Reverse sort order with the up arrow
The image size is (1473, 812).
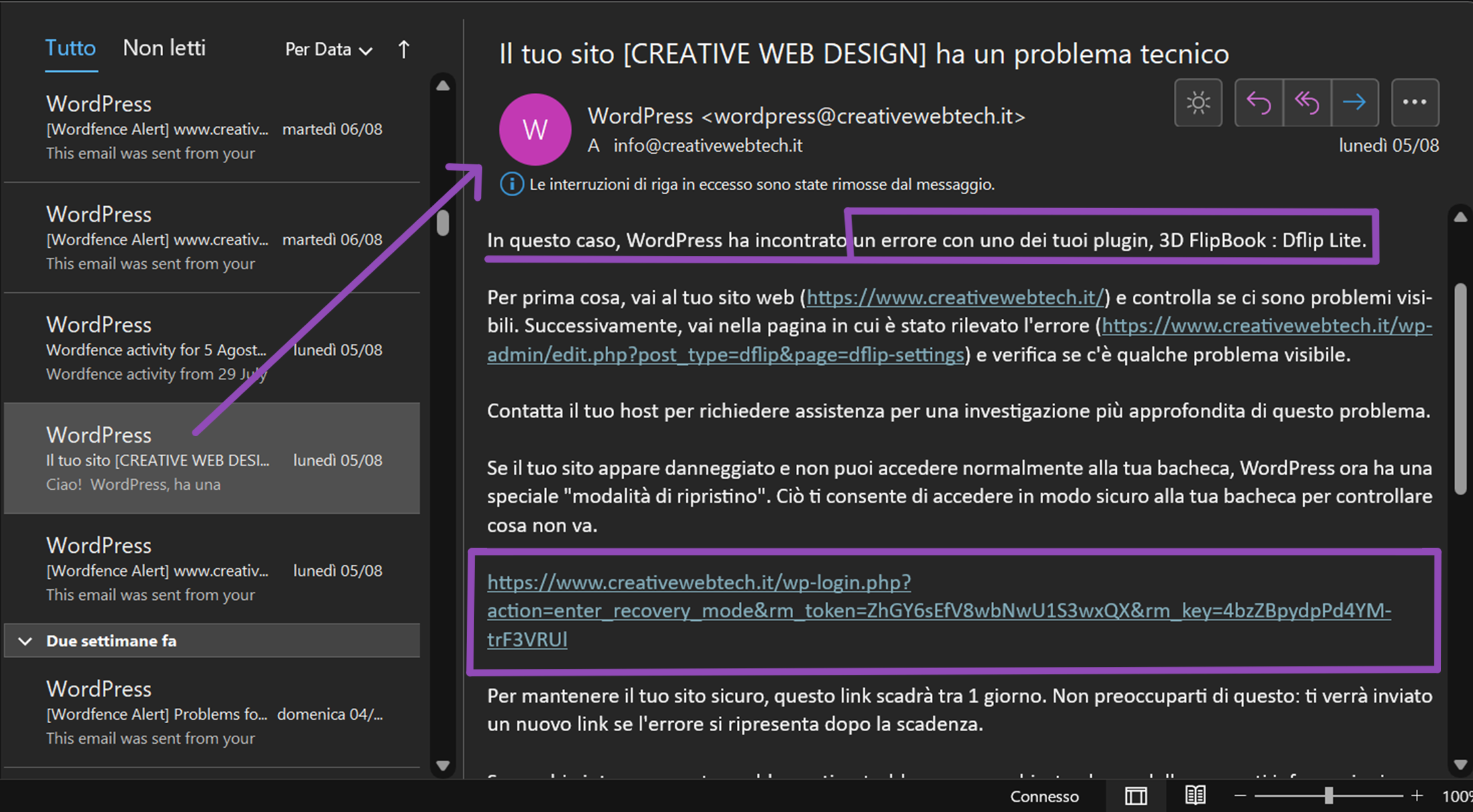tap(404, 49)
